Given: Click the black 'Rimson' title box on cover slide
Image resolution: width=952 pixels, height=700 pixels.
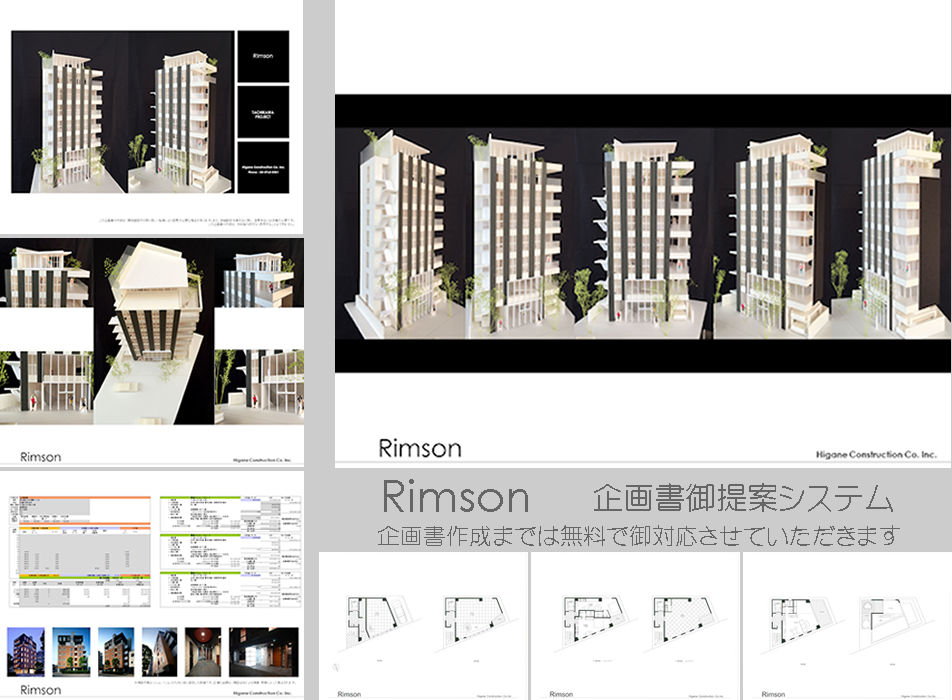Looking at the screenshot, I should point(263,56).
